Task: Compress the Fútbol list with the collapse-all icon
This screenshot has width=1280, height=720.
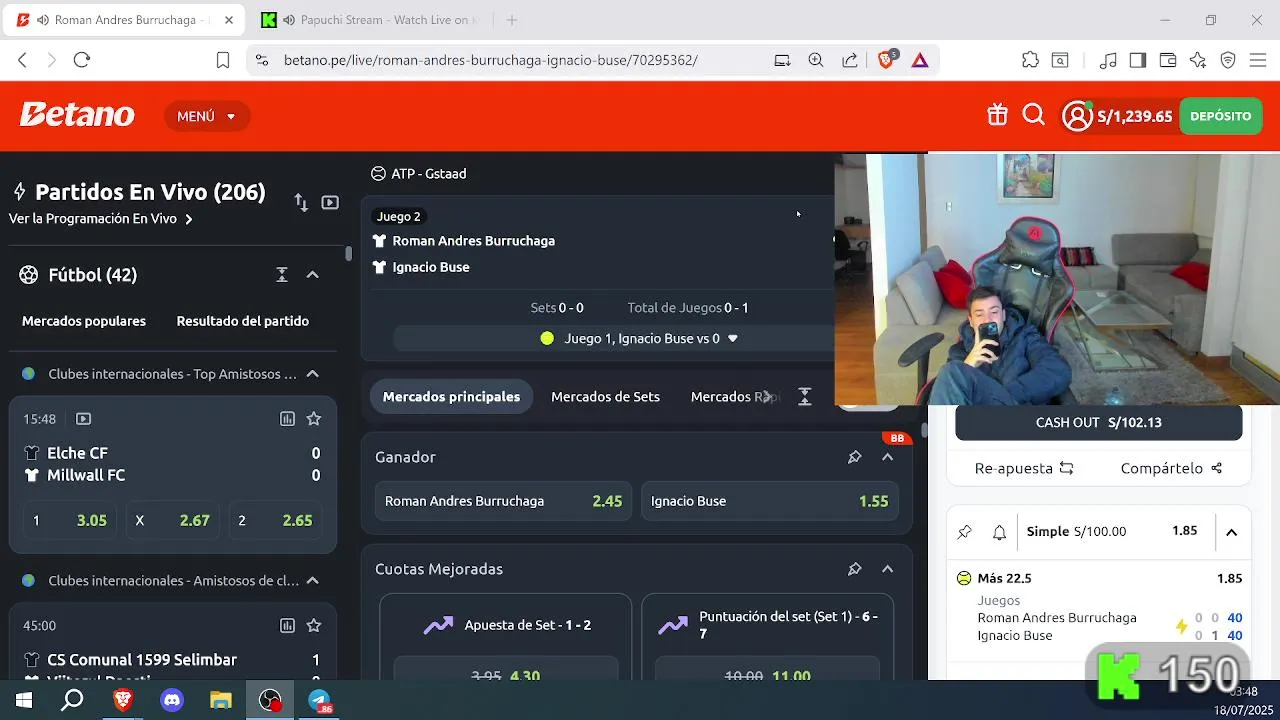Action: (x=282, y=275)
